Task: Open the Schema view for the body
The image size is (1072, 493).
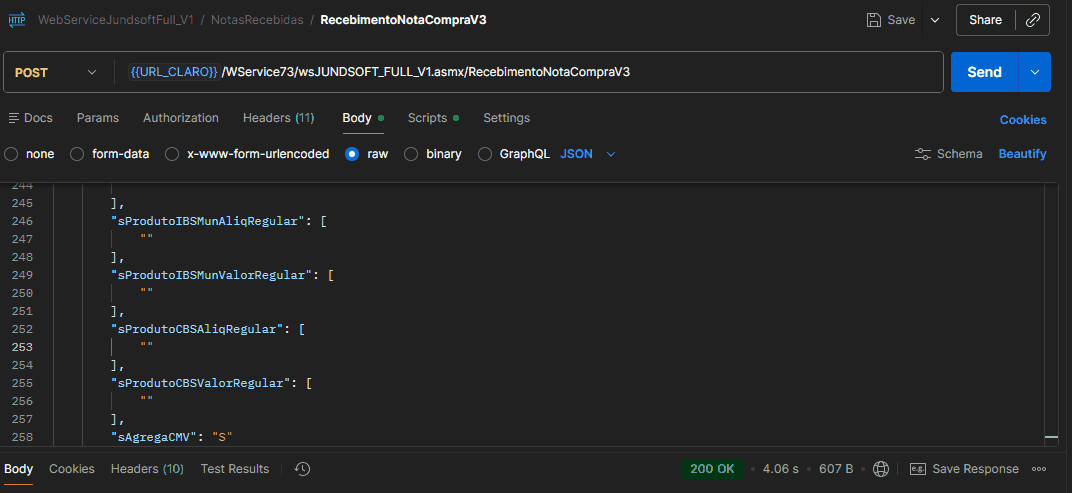Action: pos(948,154)
